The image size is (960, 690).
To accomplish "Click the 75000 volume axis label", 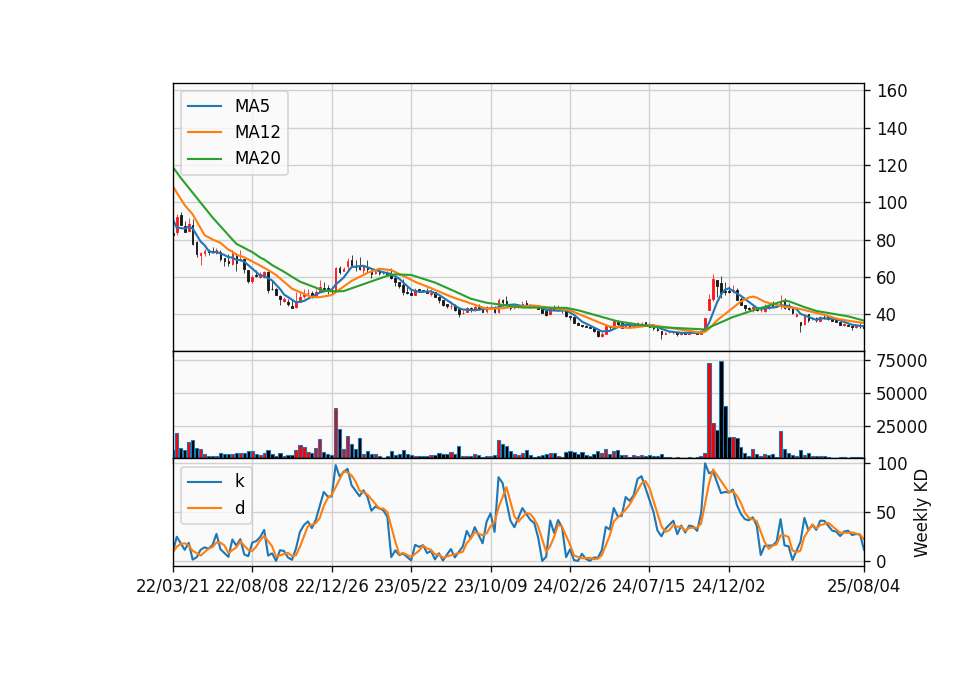I will tap(902, 361).
